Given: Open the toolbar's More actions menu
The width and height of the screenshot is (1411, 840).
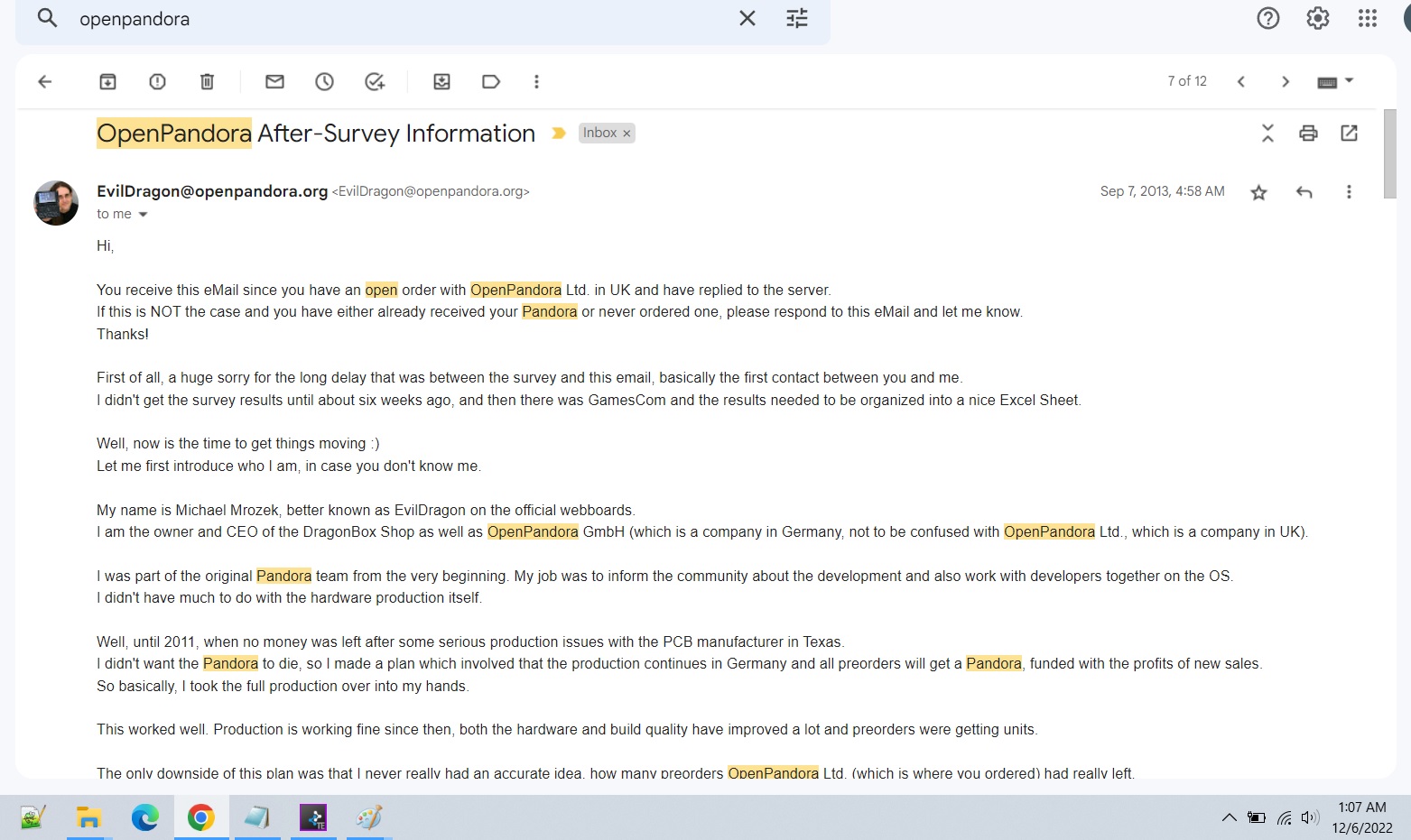Looking at the screenshot, I should tap(536, 82).
